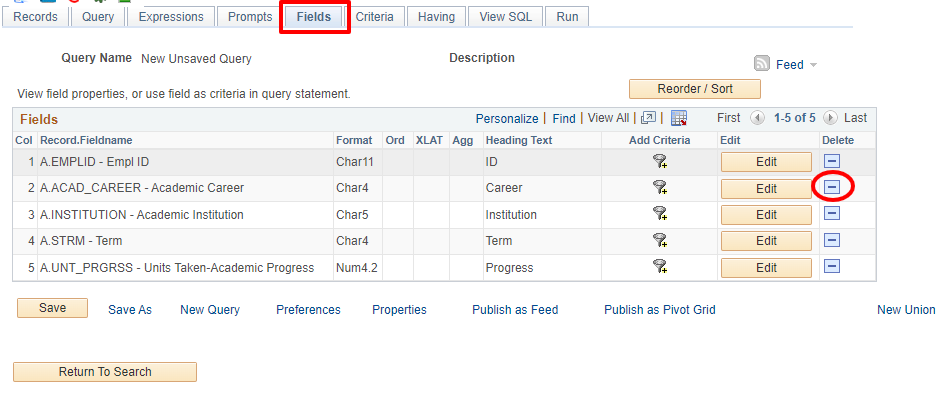Go to next rows arrow in Fields grid
Viewport: 946px width, 397px height.
click(x=830, y=118)
